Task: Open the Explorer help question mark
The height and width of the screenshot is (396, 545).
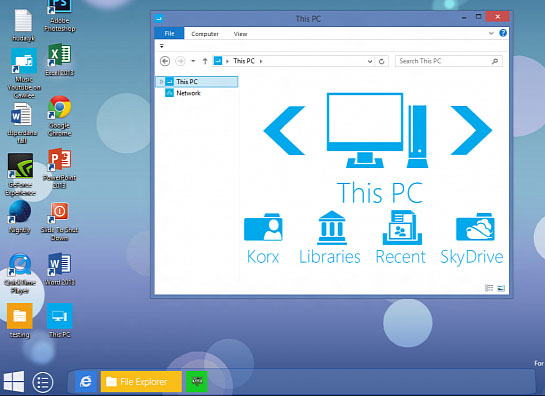Action: coord(503,33)
